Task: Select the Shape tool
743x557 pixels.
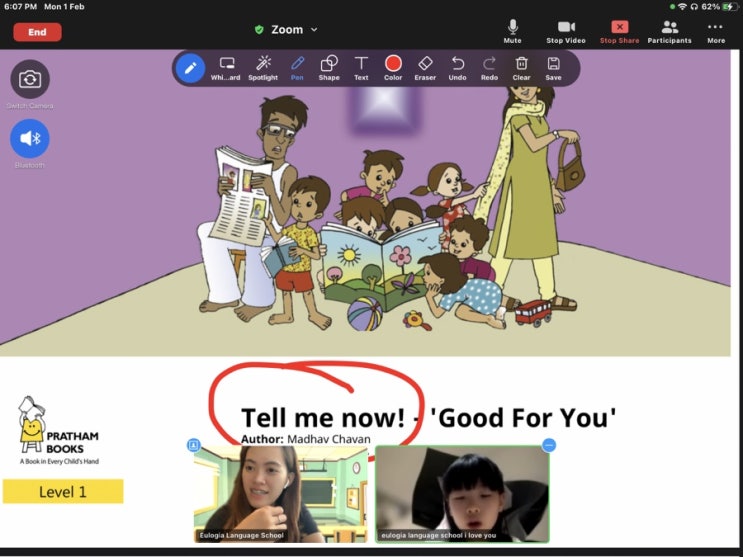Action: (329, 69)
